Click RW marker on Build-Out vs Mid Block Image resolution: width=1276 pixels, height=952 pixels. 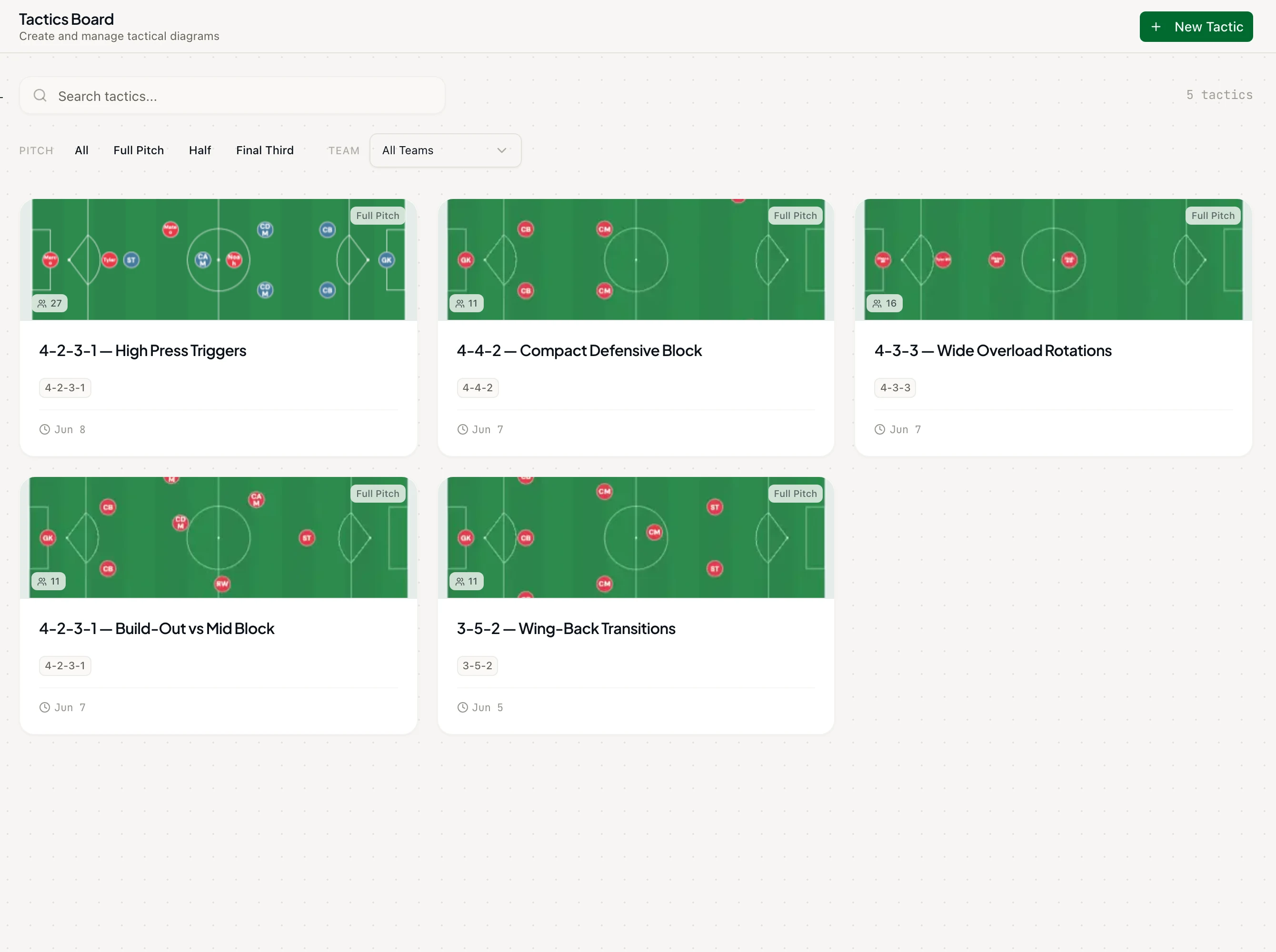coord(222,584)
